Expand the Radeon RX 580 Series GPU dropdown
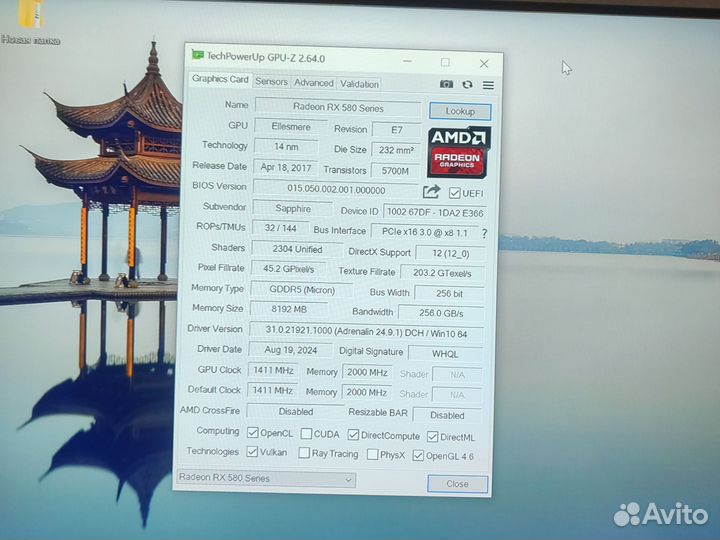 point(266,478)
